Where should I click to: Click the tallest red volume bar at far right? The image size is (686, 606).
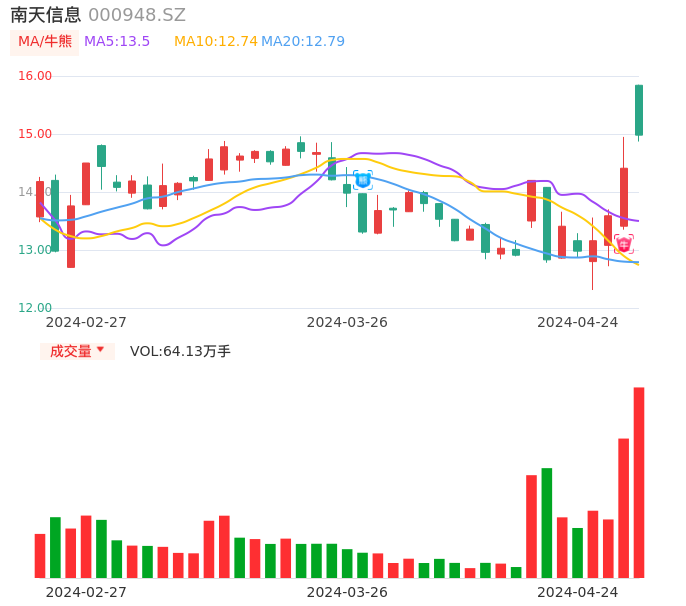[x=639, y=483]
